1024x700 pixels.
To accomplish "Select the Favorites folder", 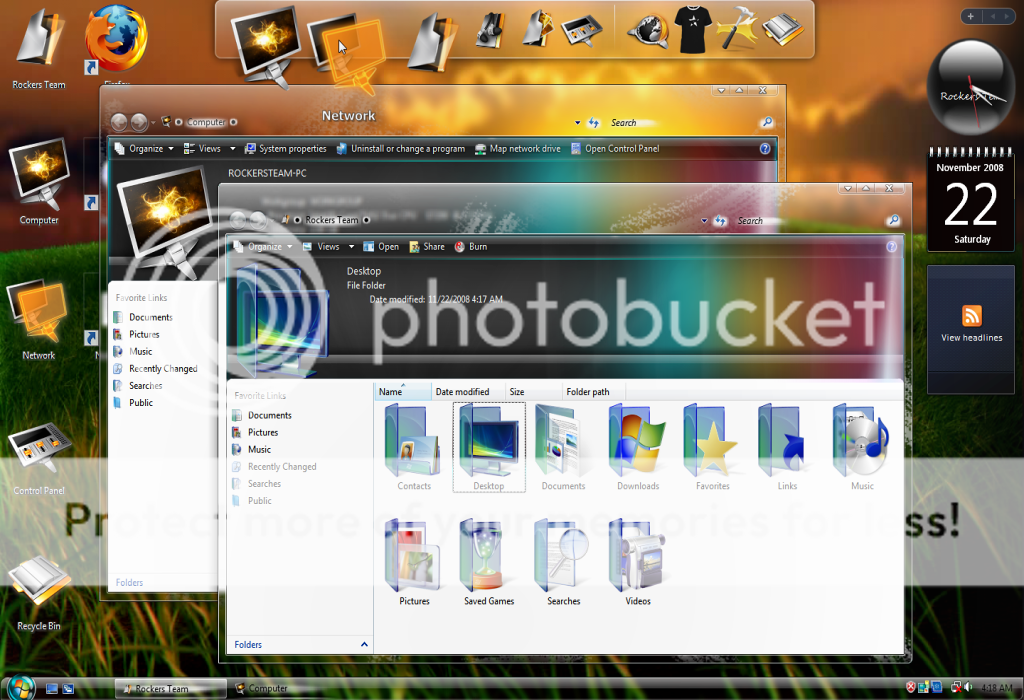I will click(x=712, y=448).
